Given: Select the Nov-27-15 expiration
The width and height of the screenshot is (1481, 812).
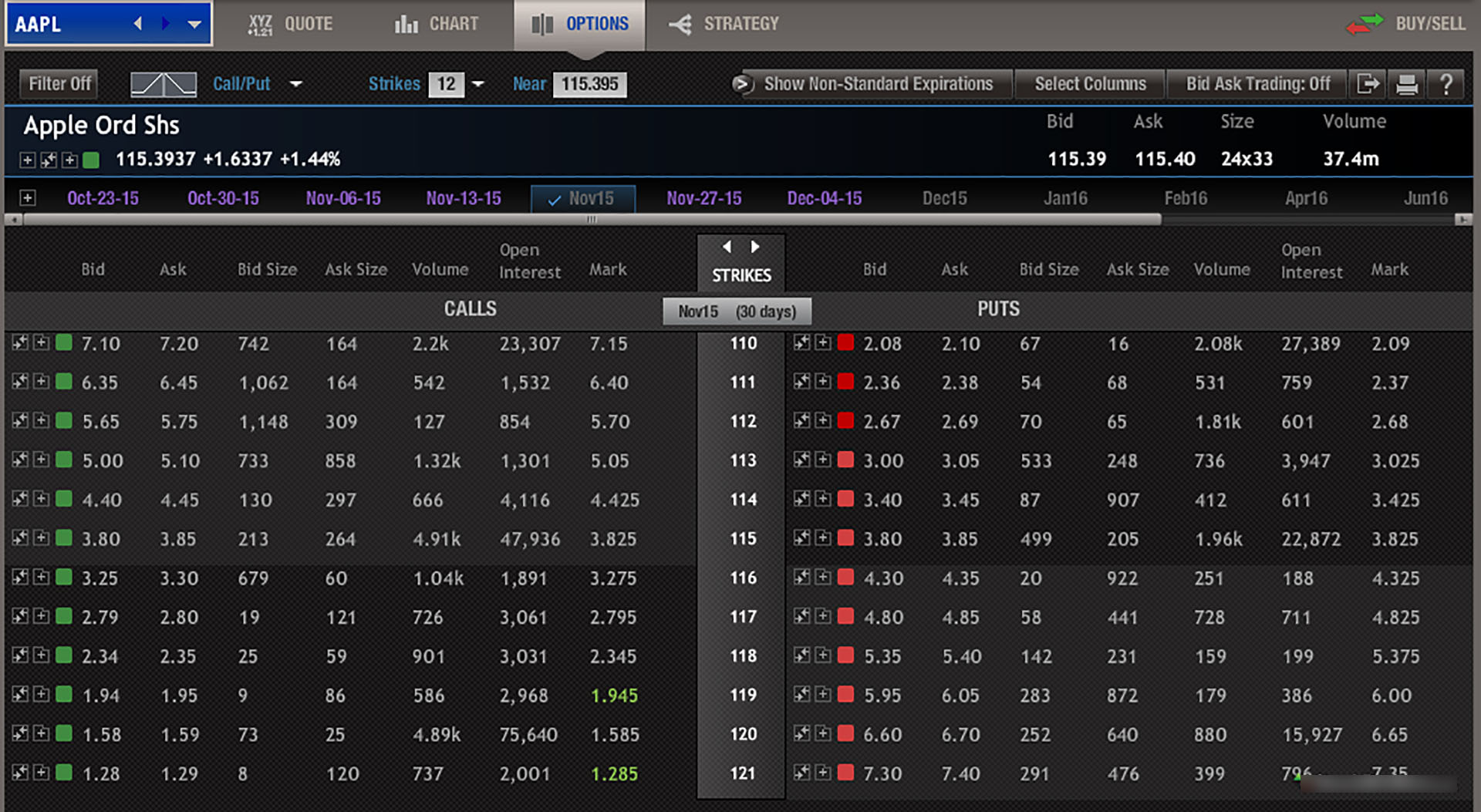Looking at the screenshot, I should point(704,198).
